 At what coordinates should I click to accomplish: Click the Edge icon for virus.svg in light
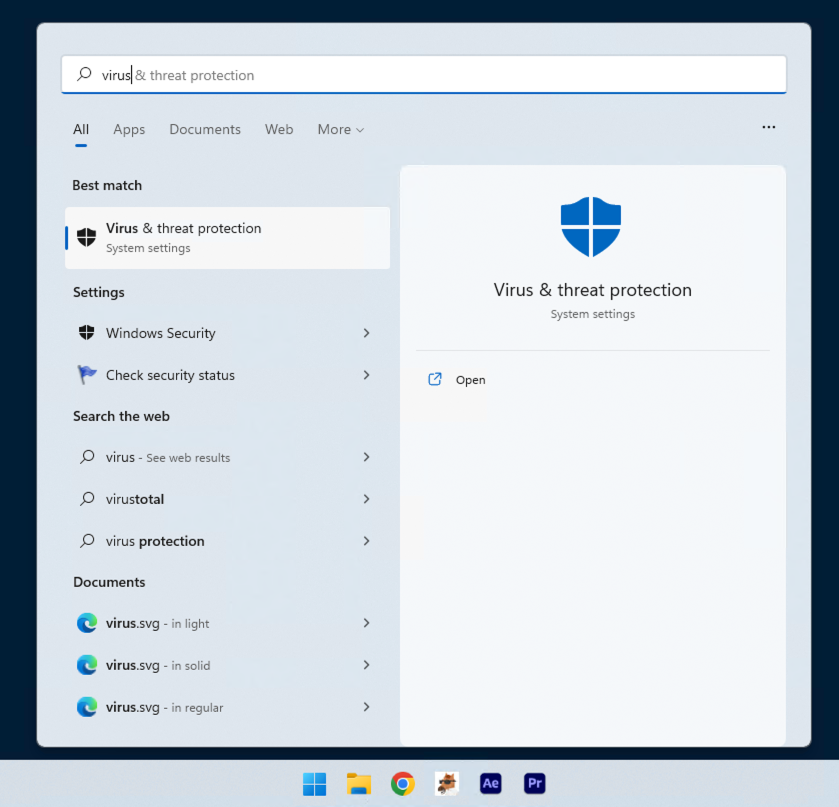click(87, 623)
